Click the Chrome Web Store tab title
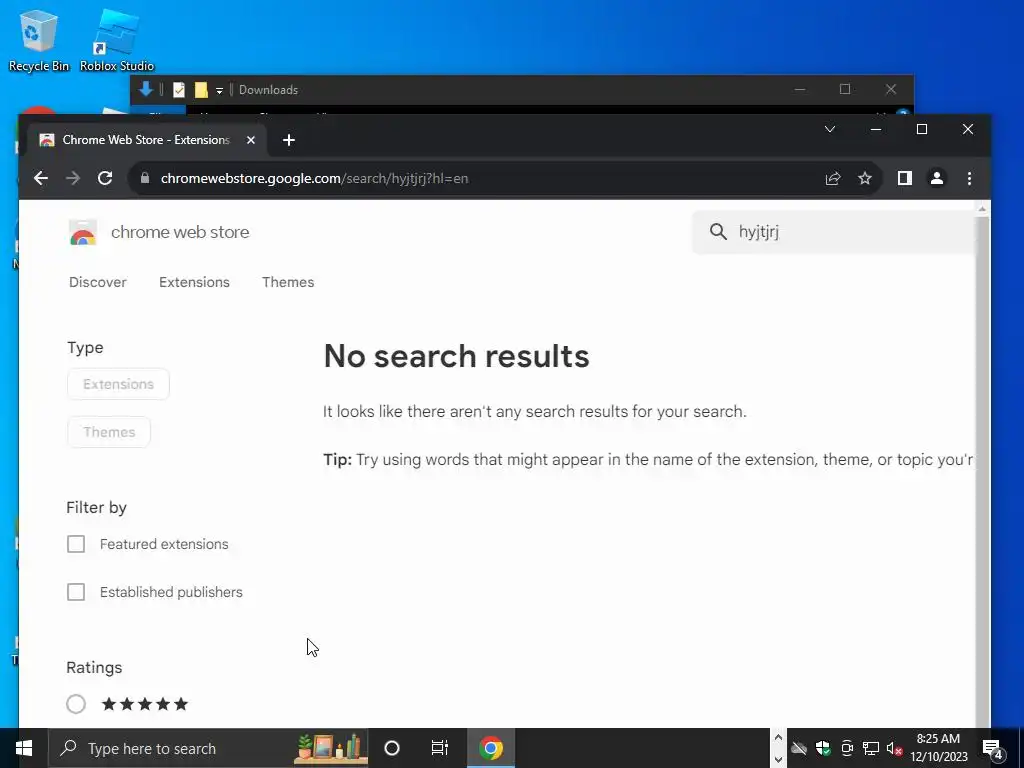Screen dimensions: 1024x768 tap(146, 140)
